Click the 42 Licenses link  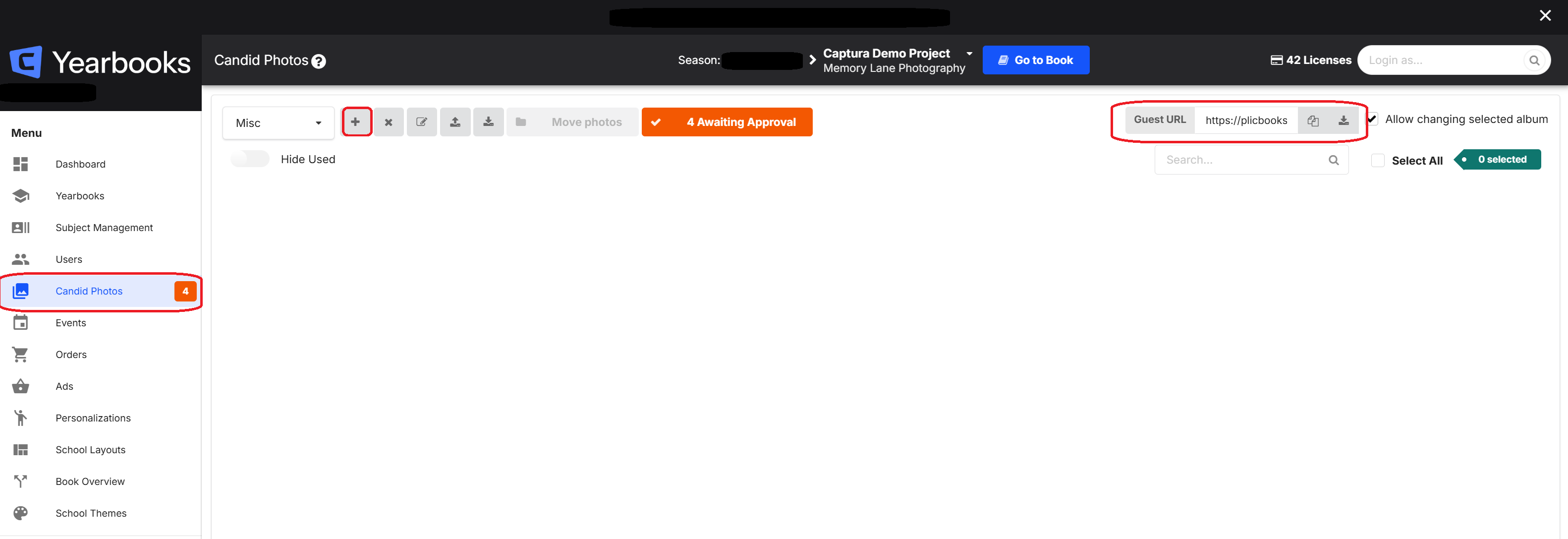pyautogui.click(x=1310, y=60)
